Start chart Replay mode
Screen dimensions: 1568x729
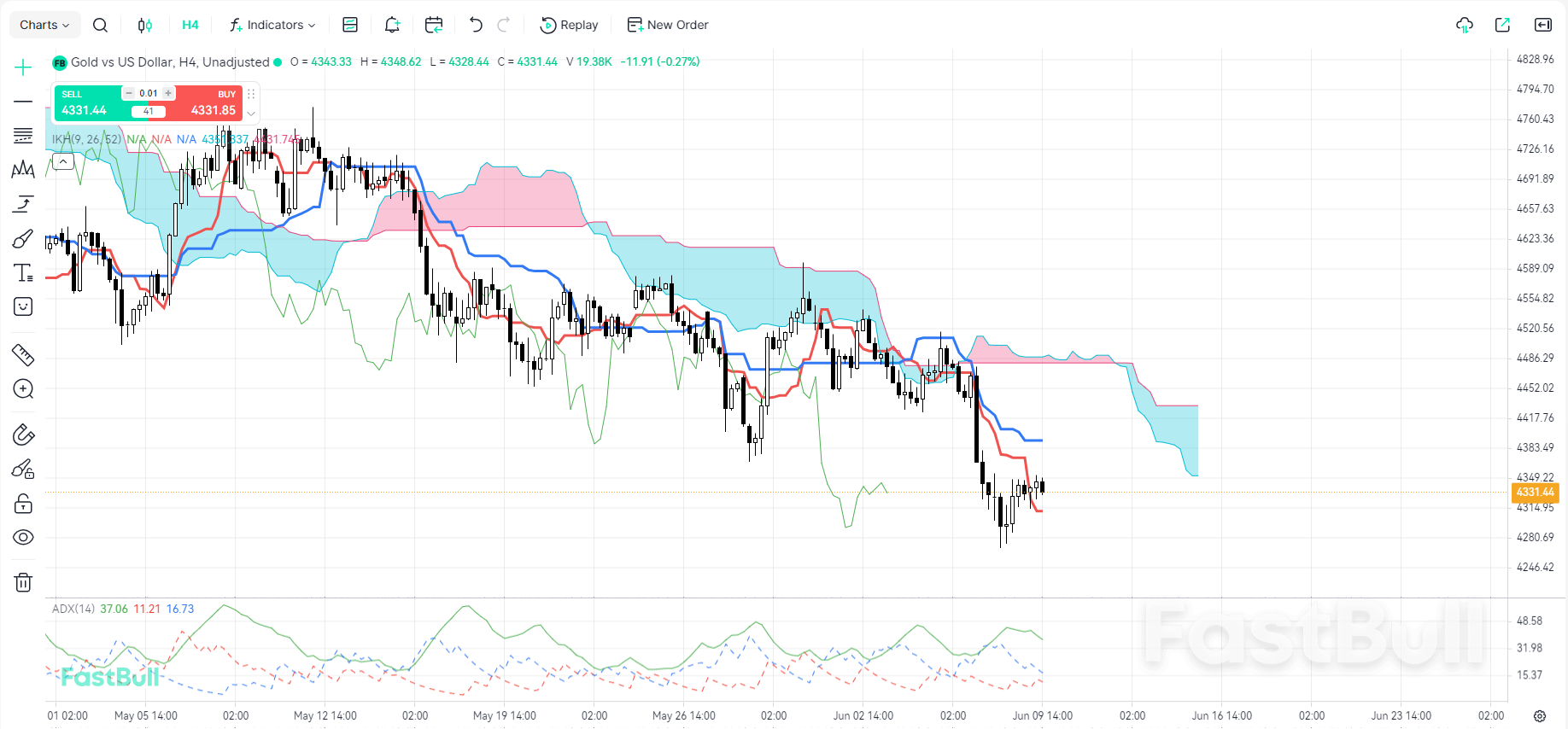[569, 25]
